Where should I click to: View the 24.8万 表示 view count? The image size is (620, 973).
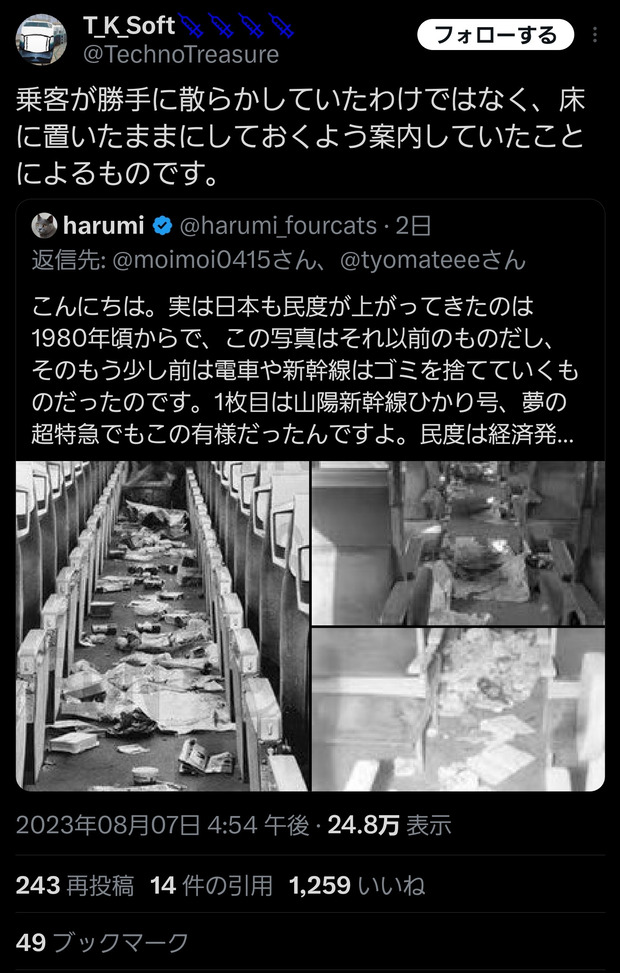pyautogui.click(x=389, y=825)
